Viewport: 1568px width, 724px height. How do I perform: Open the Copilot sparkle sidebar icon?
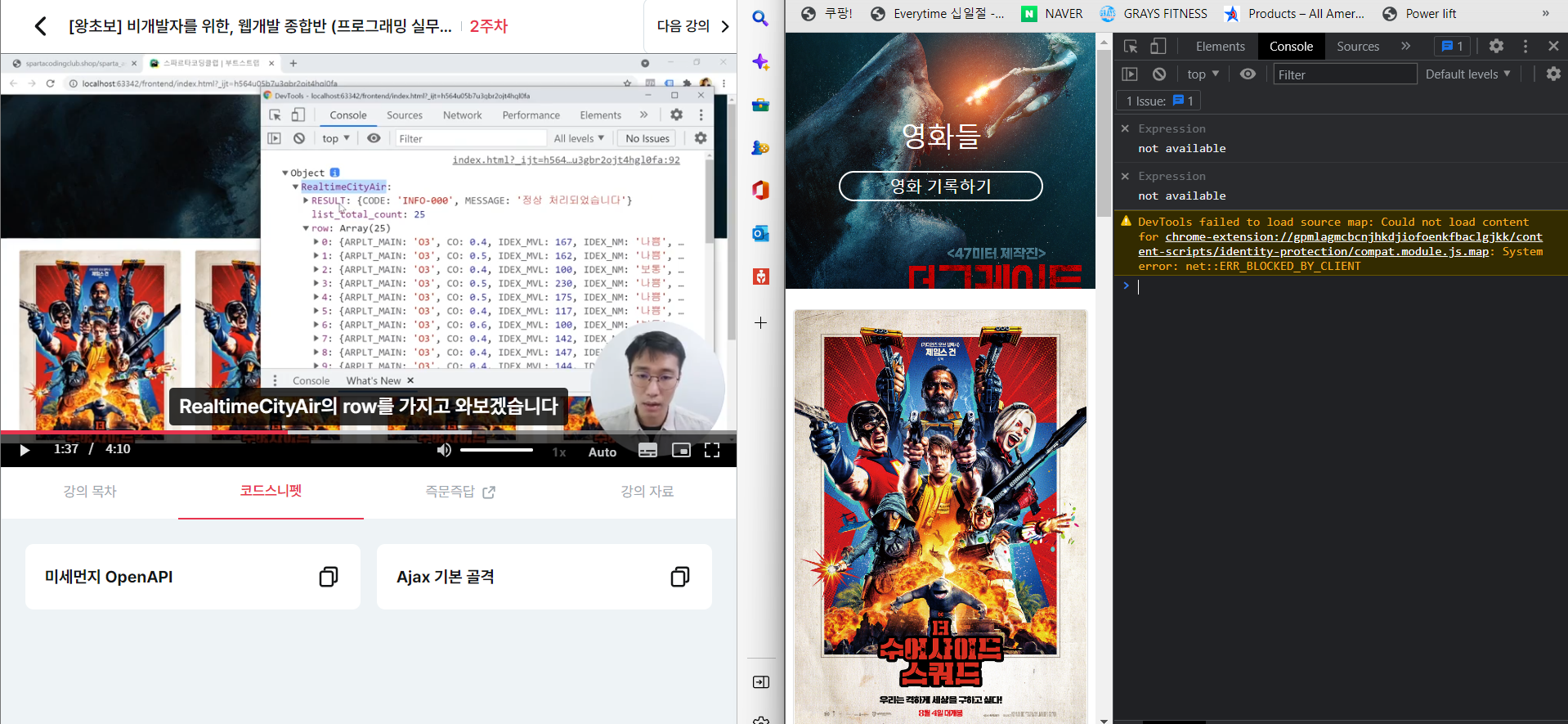(760, 62)
